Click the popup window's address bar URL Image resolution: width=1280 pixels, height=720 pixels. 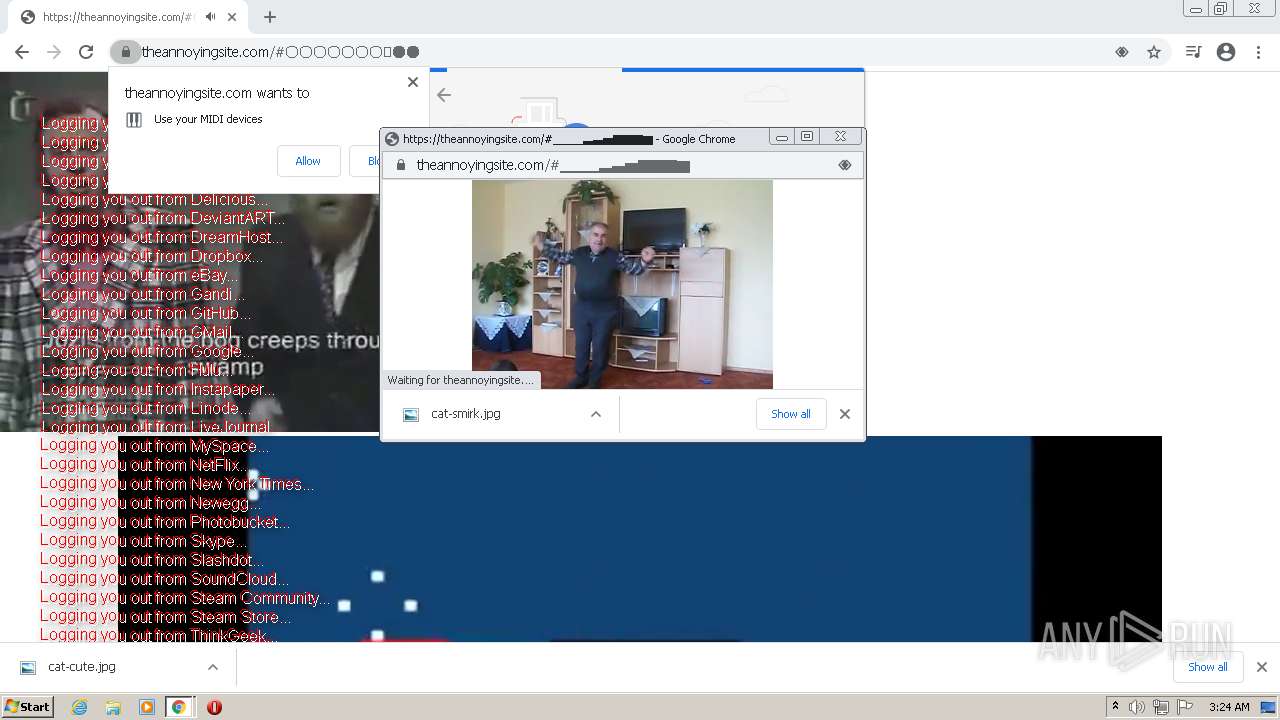pyautogui.click(x=553, y=165)
